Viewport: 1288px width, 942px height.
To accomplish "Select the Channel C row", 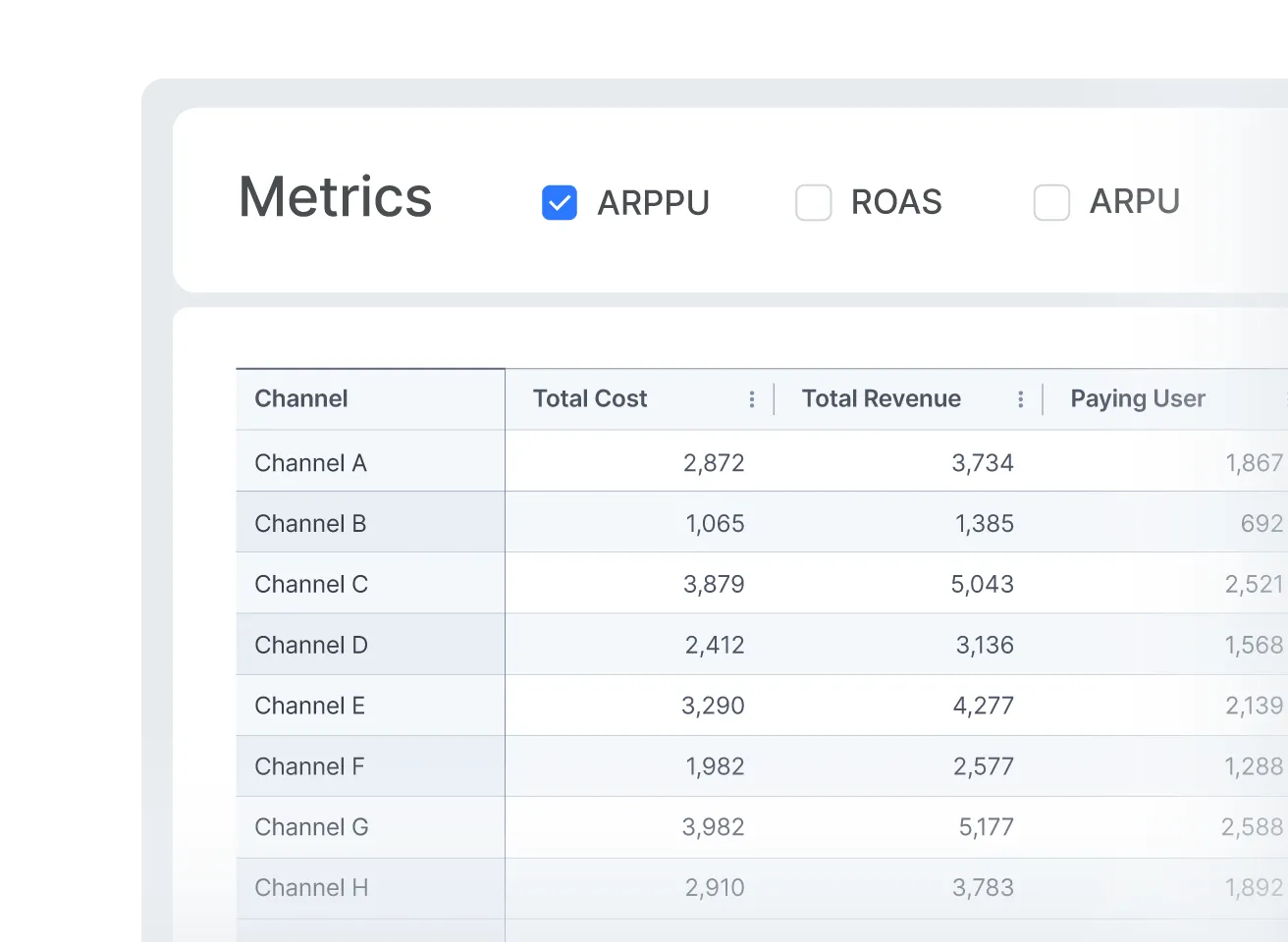I will pyautogui.click(x=311, y=584).
